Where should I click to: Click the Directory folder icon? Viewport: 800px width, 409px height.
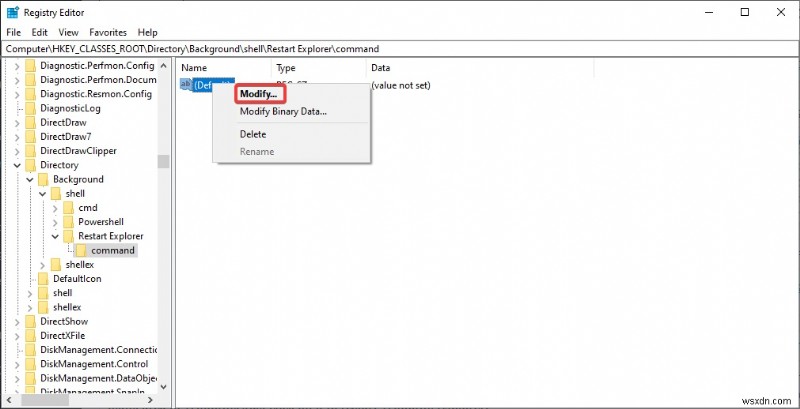pyautogui.click(x=31, y=165)
